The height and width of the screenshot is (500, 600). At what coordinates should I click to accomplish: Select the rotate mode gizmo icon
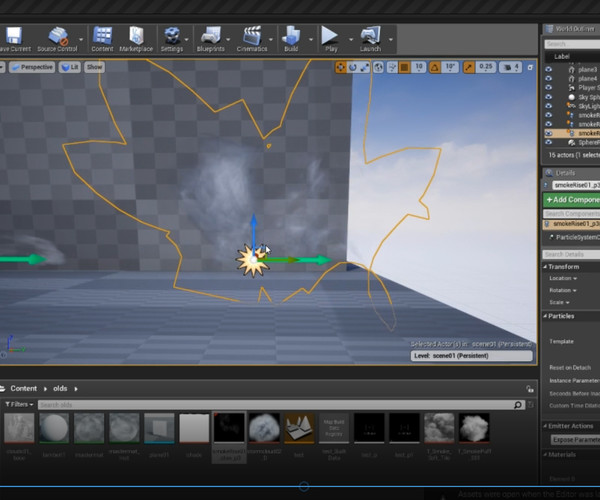[352, 67]
